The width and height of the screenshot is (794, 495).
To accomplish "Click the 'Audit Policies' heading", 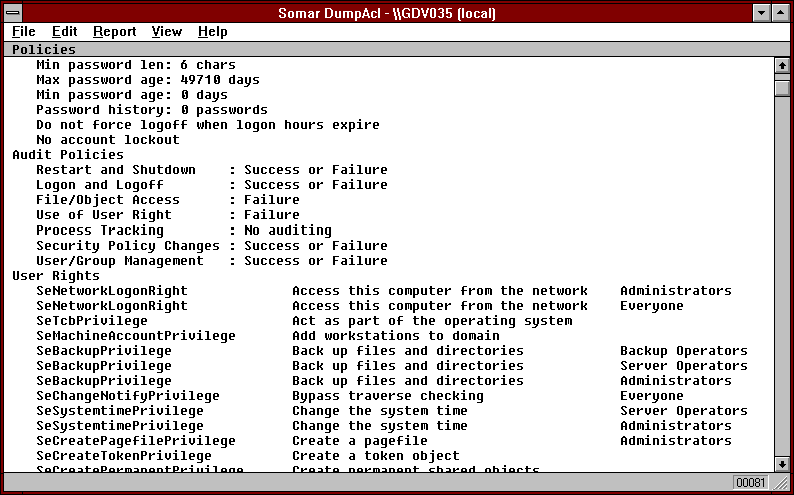I will coord(68,155).
